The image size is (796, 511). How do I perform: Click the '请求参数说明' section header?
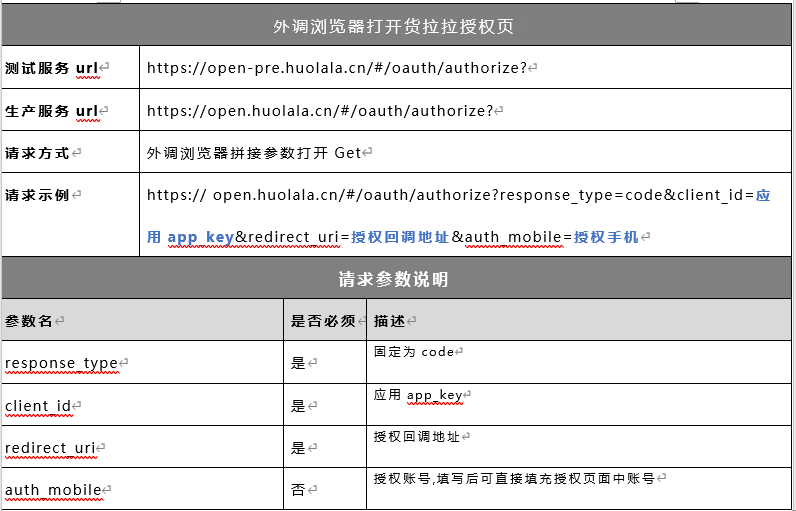point(393,279)
